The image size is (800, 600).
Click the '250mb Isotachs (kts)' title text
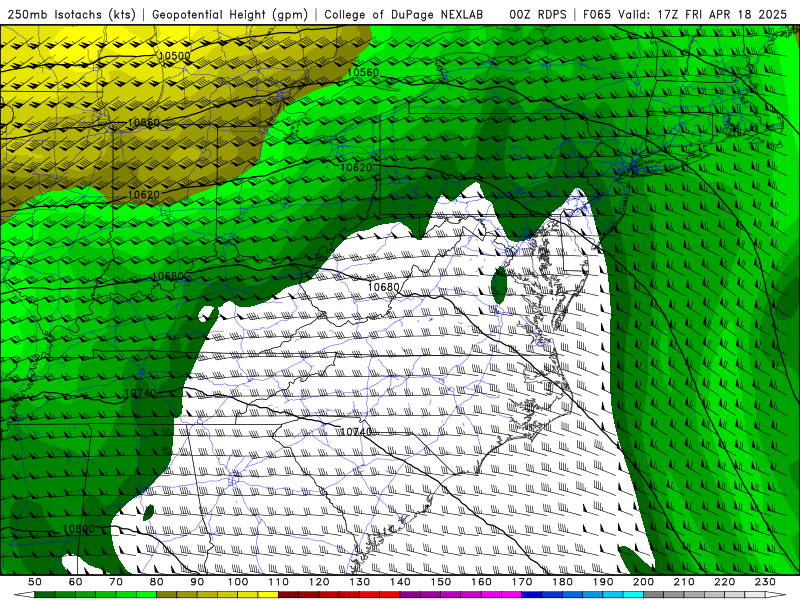pos(72,14)
